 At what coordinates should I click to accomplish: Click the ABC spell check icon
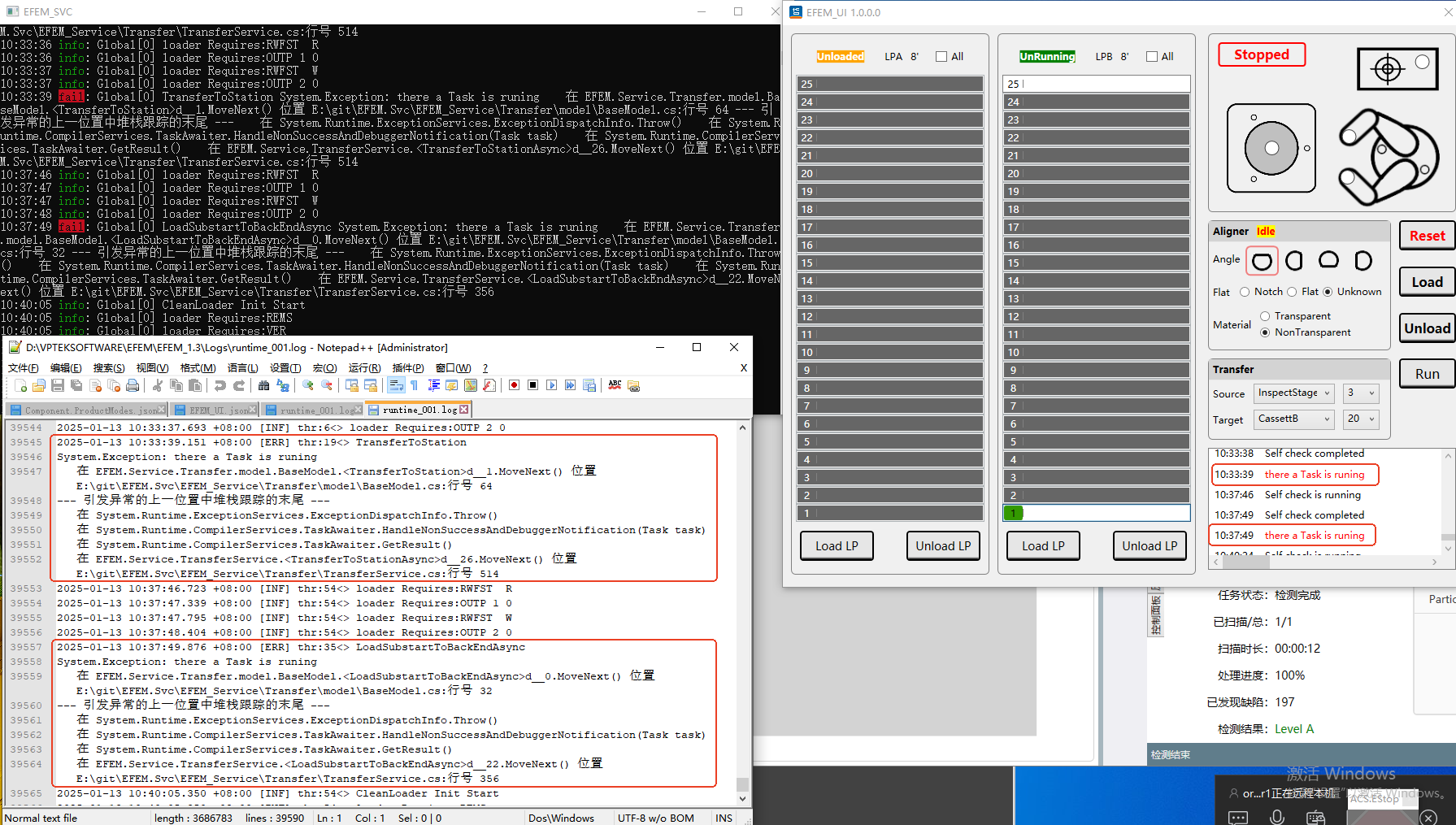pyautogui.click(x=615, y=385)
